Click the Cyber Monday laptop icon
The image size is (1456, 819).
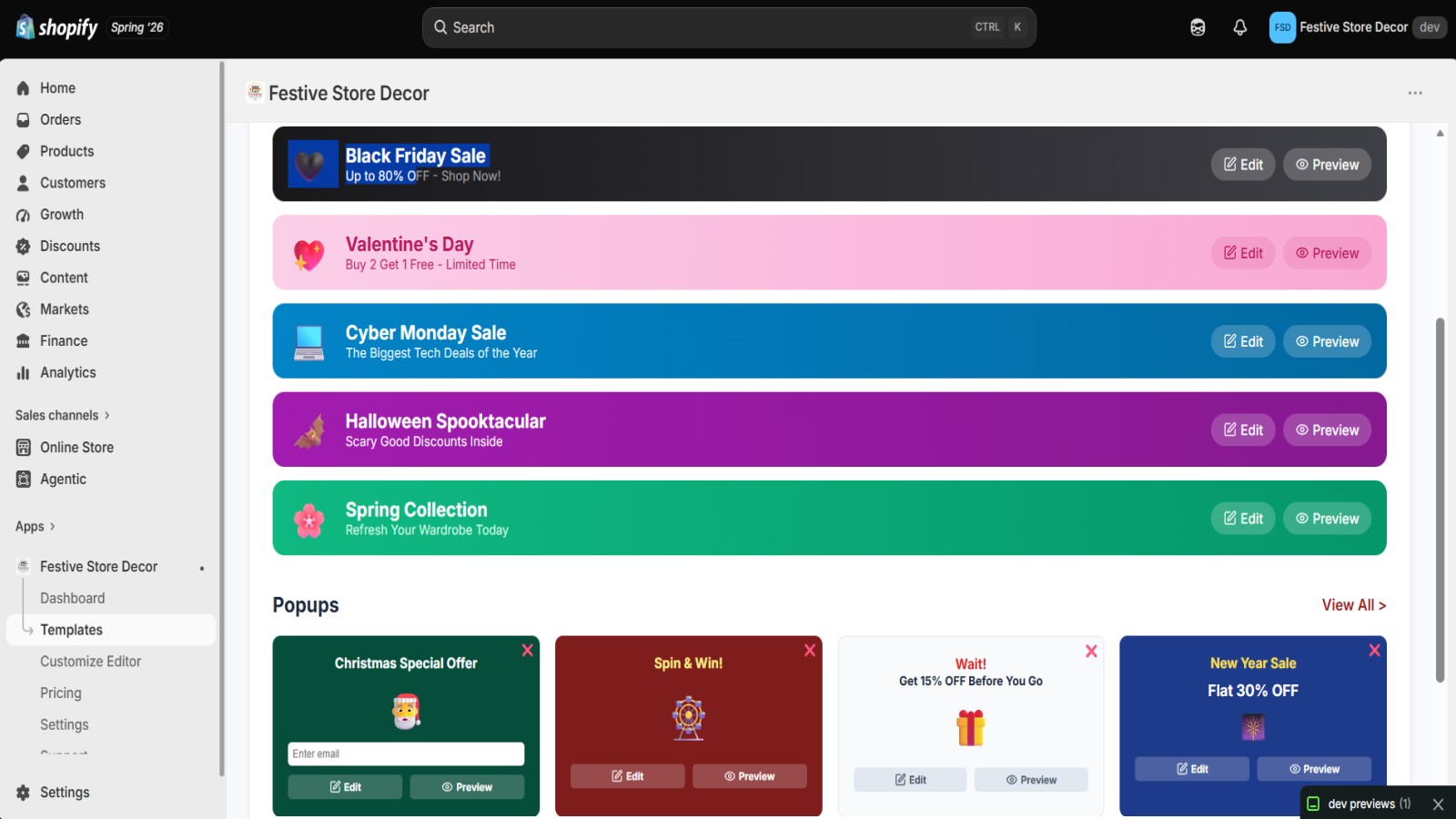point(308,342)
